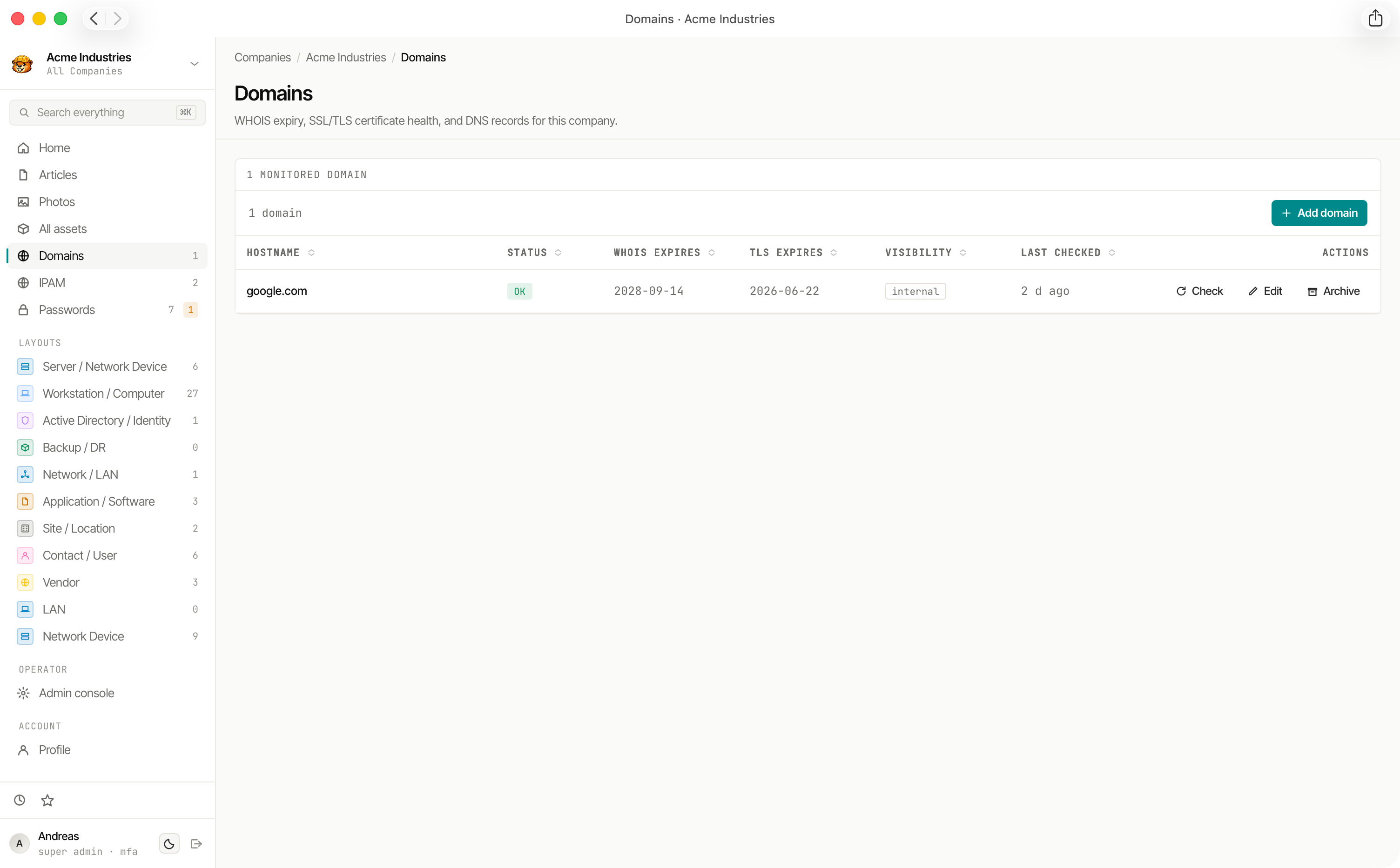1400x868 pixels.
Task: Click the Vendor layout icon
Action: [25, 583]
